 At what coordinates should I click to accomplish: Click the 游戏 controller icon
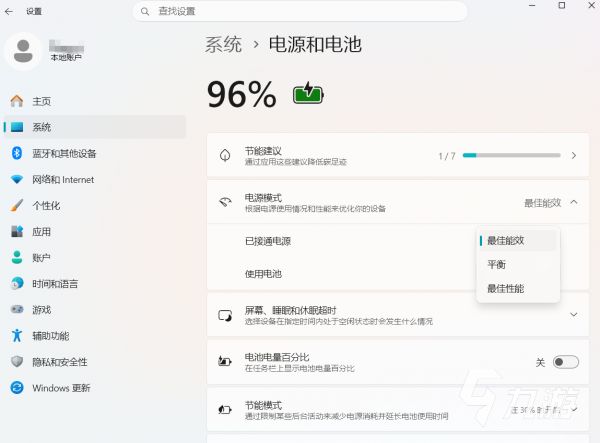tap(17, 309)
